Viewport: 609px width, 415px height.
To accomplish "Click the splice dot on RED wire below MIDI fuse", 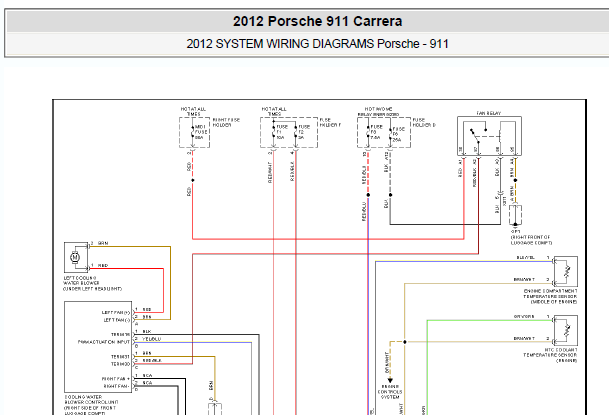I will [x=193, y=180].
